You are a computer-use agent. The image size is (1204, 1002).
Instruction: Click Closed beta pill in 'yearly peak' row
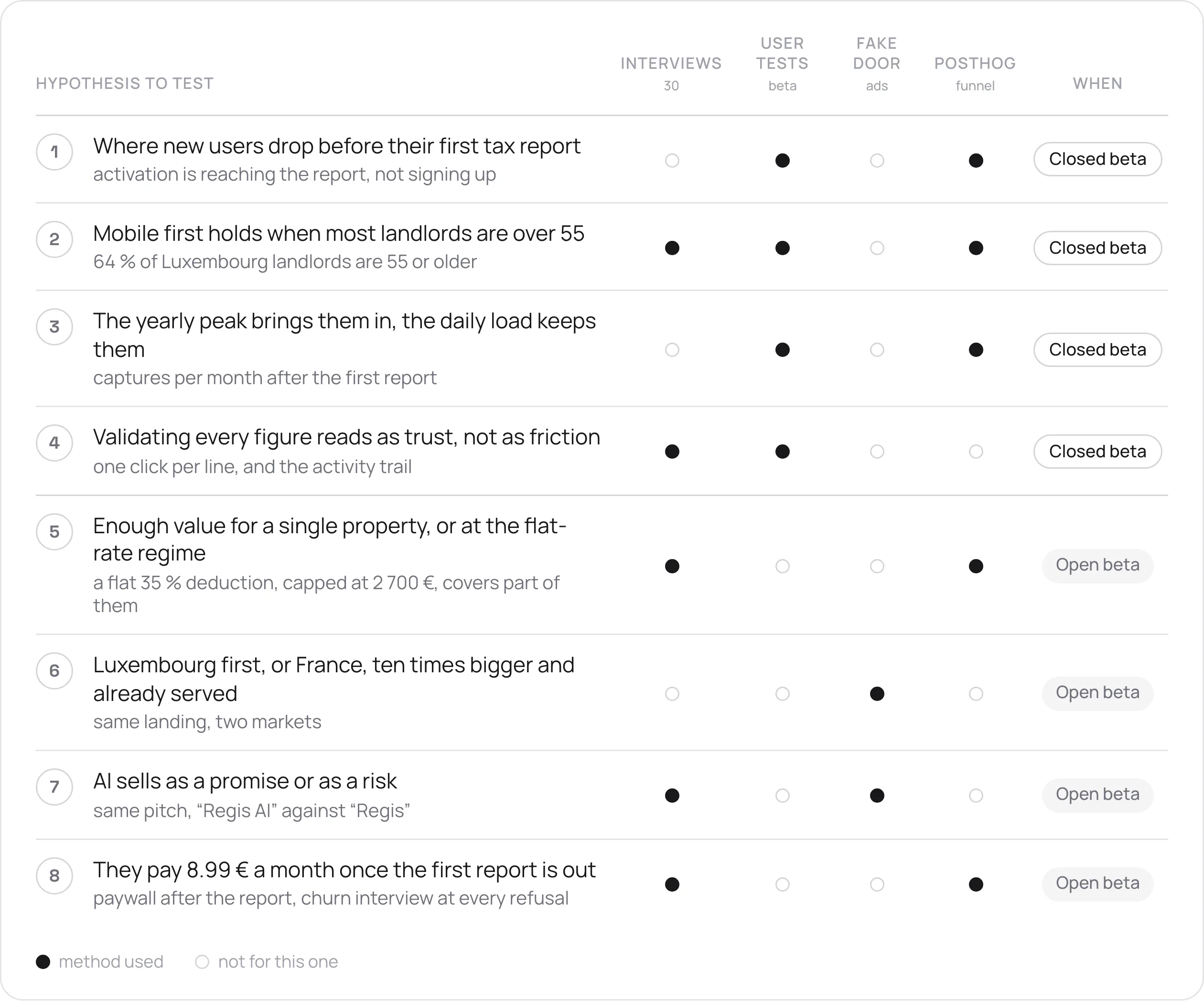click(1097, 350)
